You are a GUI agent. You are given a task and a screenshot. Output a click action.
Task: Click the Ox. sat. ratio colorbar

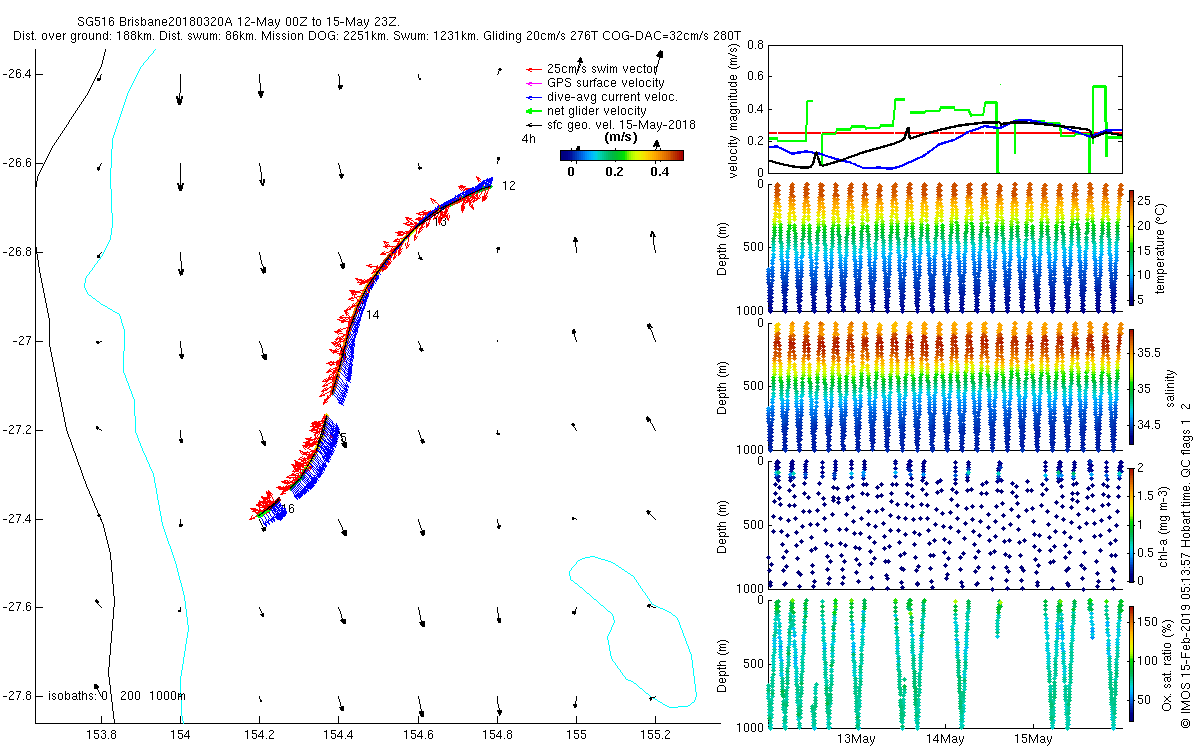(1130, 663)
